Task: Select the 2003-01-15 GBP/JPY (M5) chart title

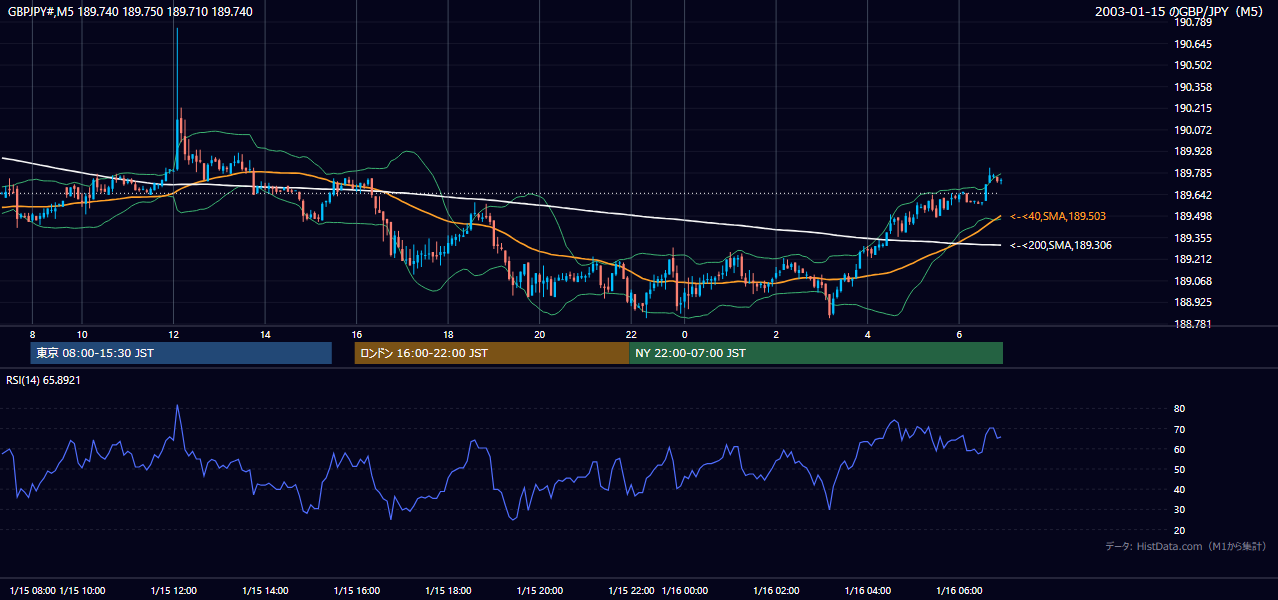Action: (x=1181, y=12)
